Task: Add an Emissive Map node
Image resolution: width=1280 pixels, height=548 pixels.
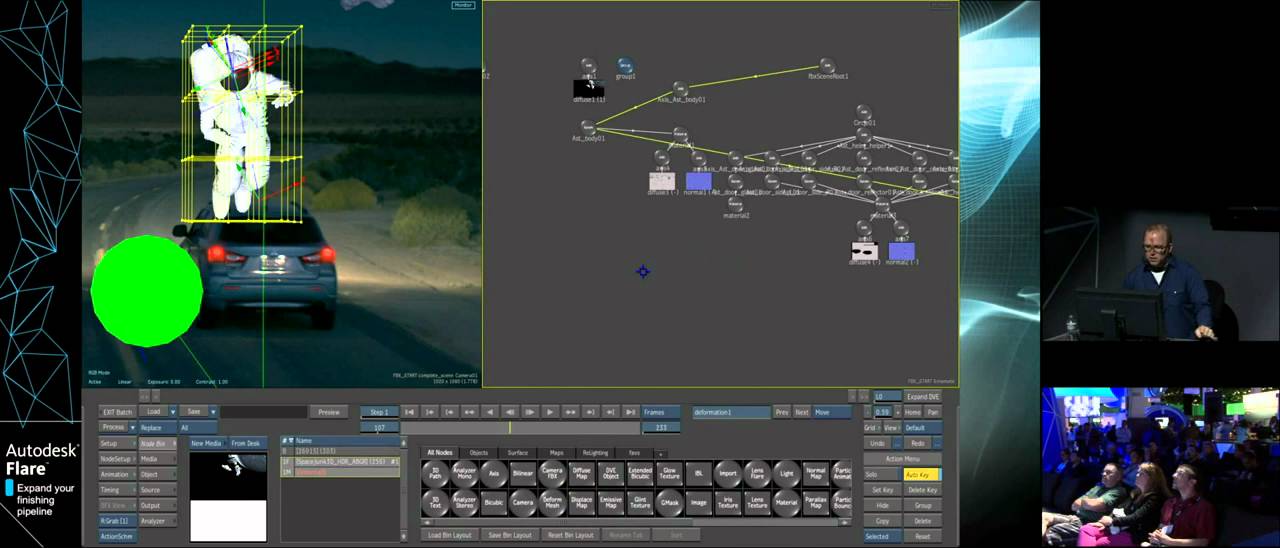Action: pyautogui.click(x=611, y=502)
